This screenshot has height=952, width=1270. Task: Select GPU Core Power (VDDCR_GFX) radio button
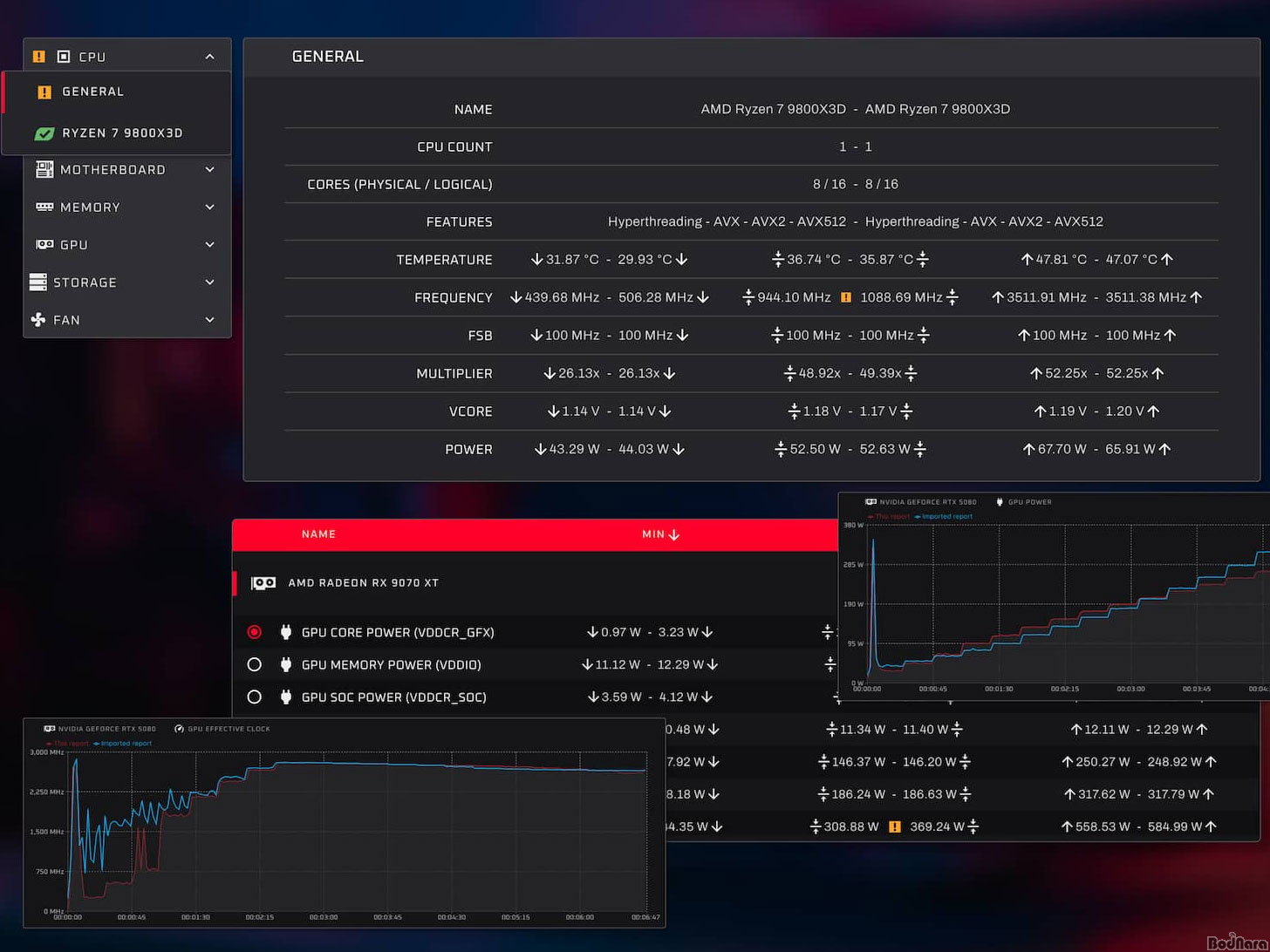[x=255, y=632]
